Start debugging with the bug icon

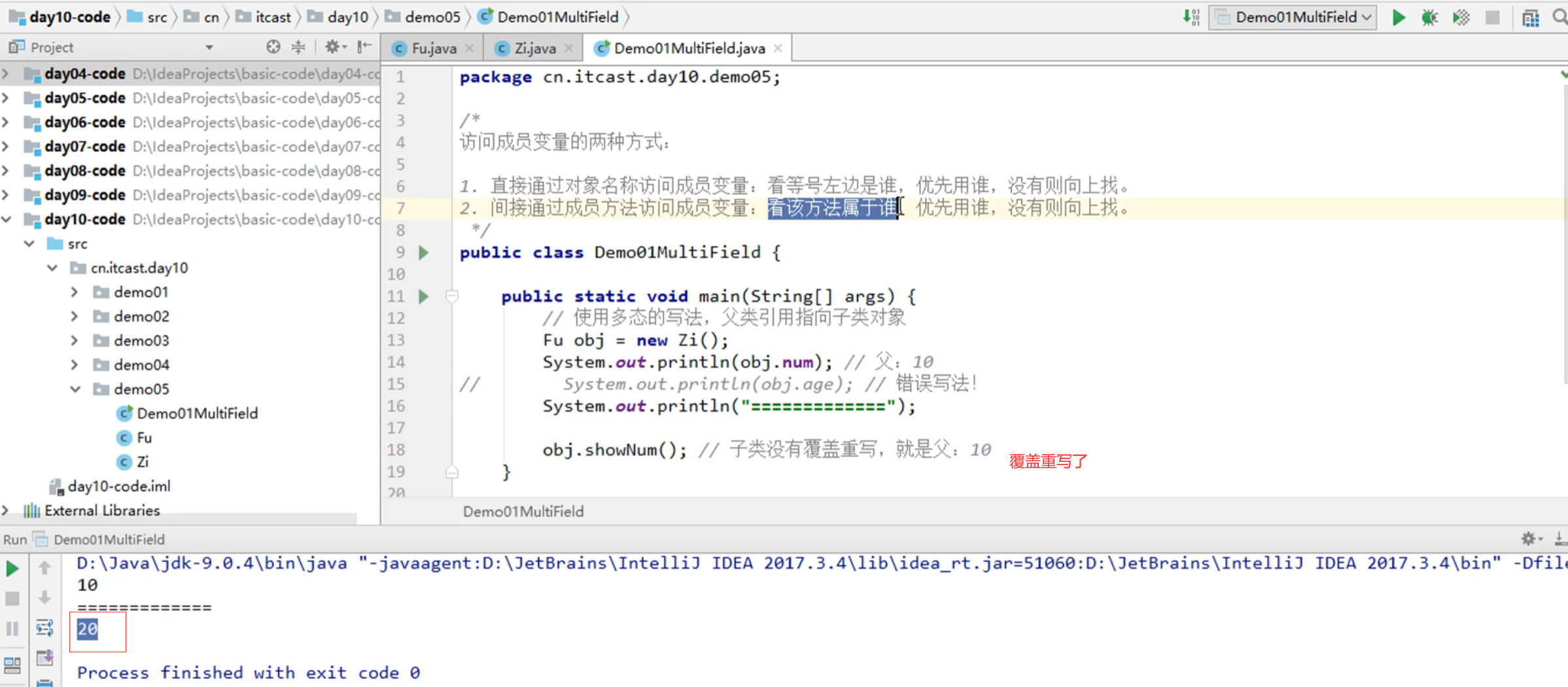click(1429, 18)
